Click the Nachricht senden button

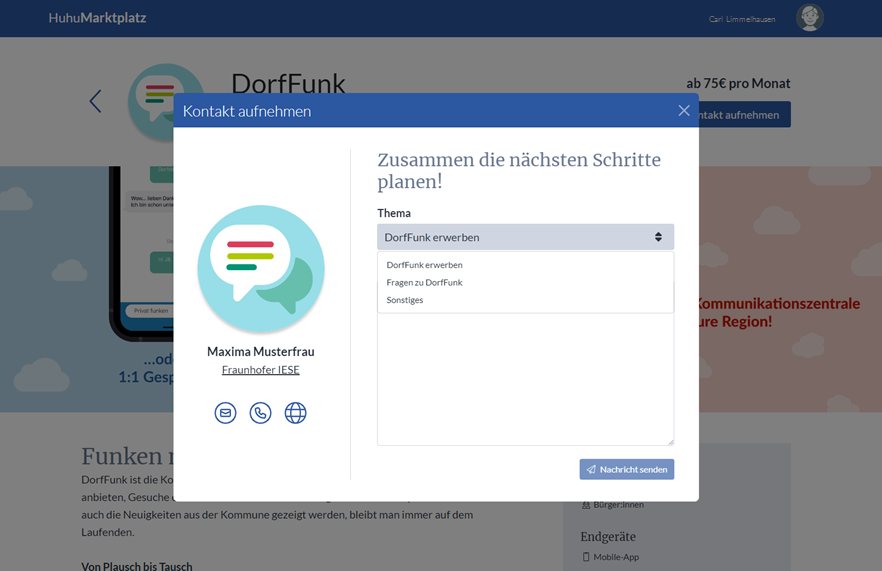click(x=627, y=469)
